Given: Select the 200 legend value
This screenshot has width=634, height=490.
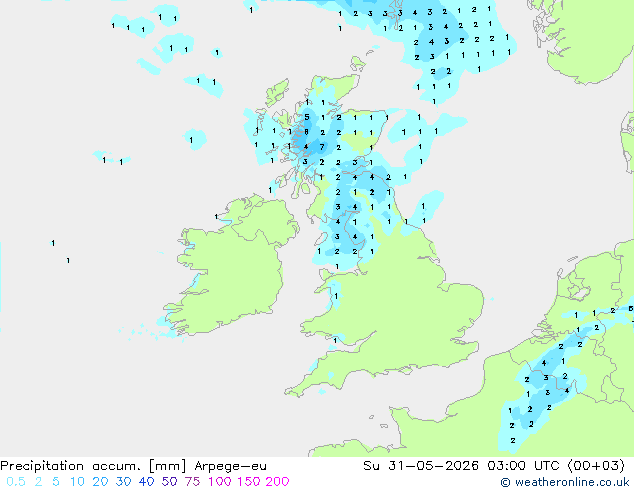Looking at the screenshot, I should (277, 482).
